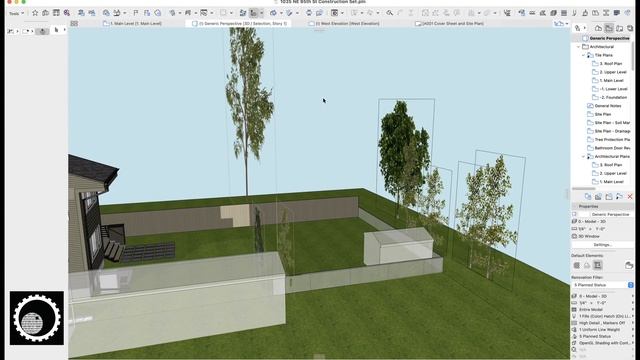The width and height of the screenshot is (640, 360).
Task: Click the 1 Fills (Color) Hatch option
Action: click(x=602, y=316)
